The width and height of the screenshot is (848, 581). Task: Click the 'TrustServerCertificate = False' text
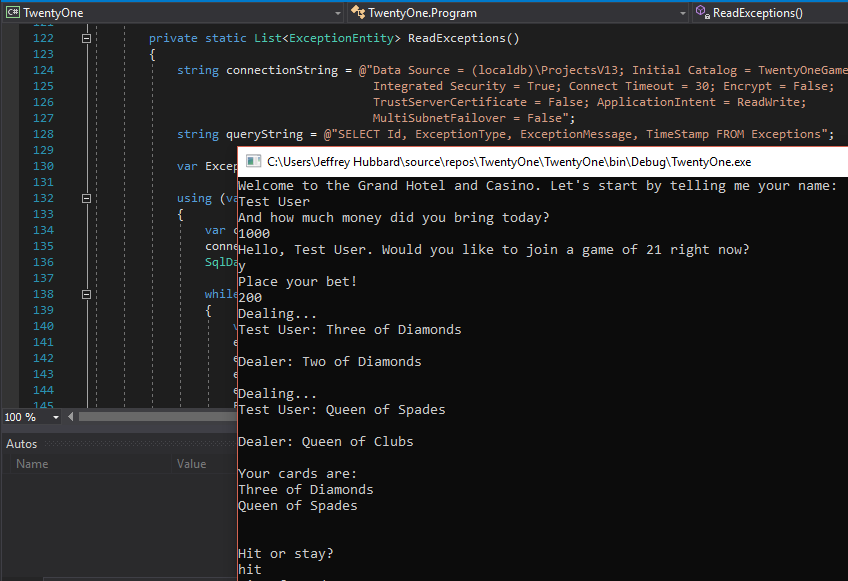tap(479, 102)
